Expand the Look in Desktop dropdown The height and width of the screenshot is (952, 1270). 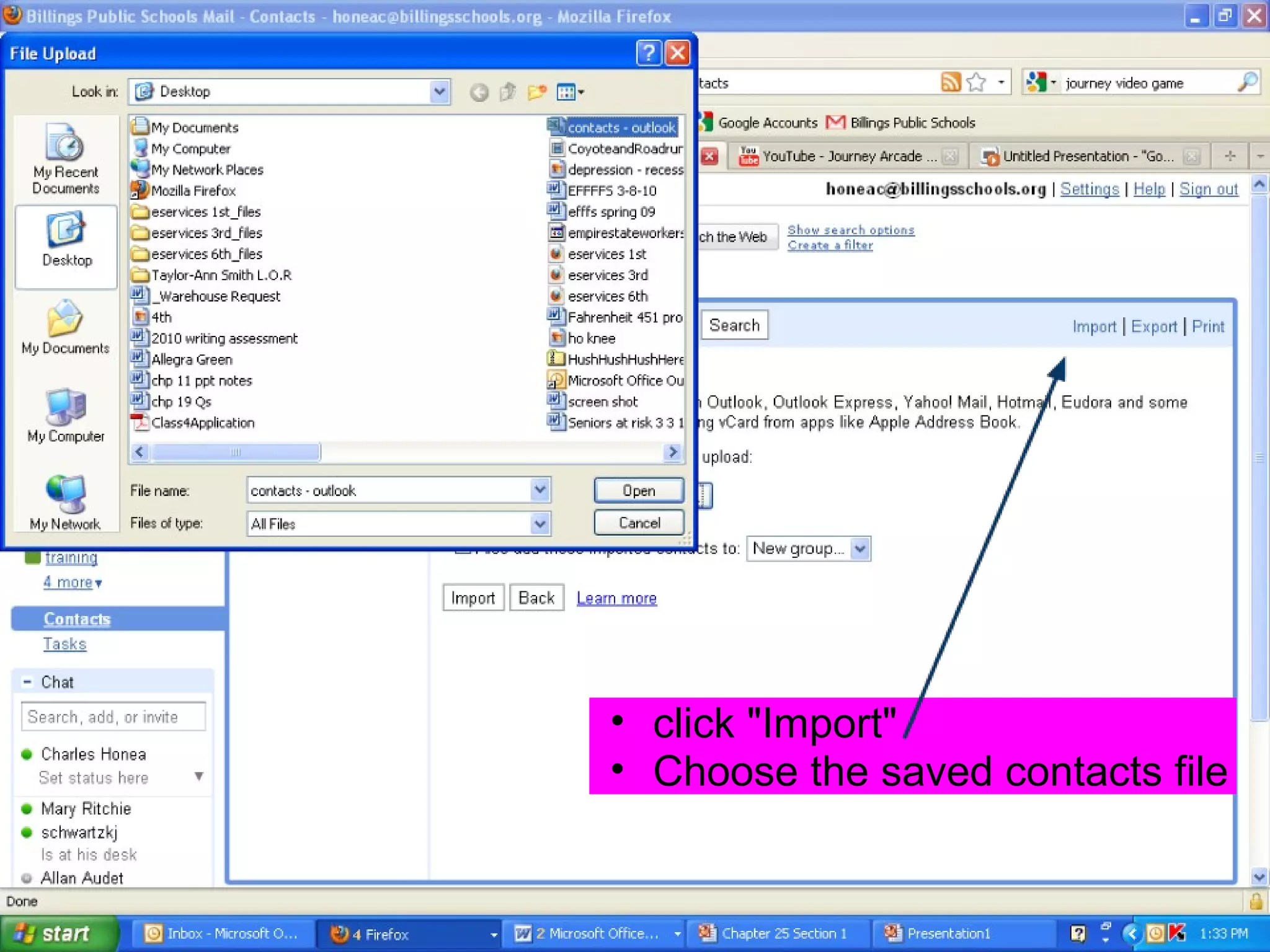pyautogui.click(x=439, y=92)
